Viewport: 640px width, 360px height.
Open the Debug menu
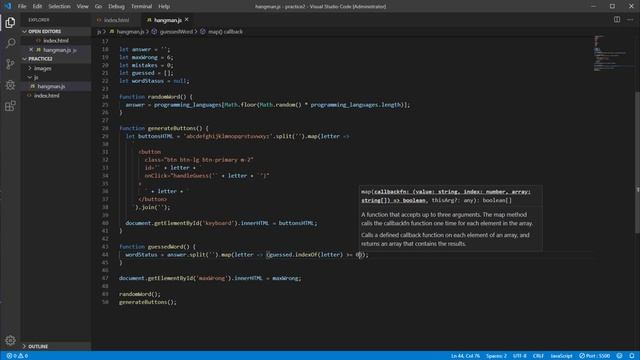pyautogui.click(x=116, y=6)
